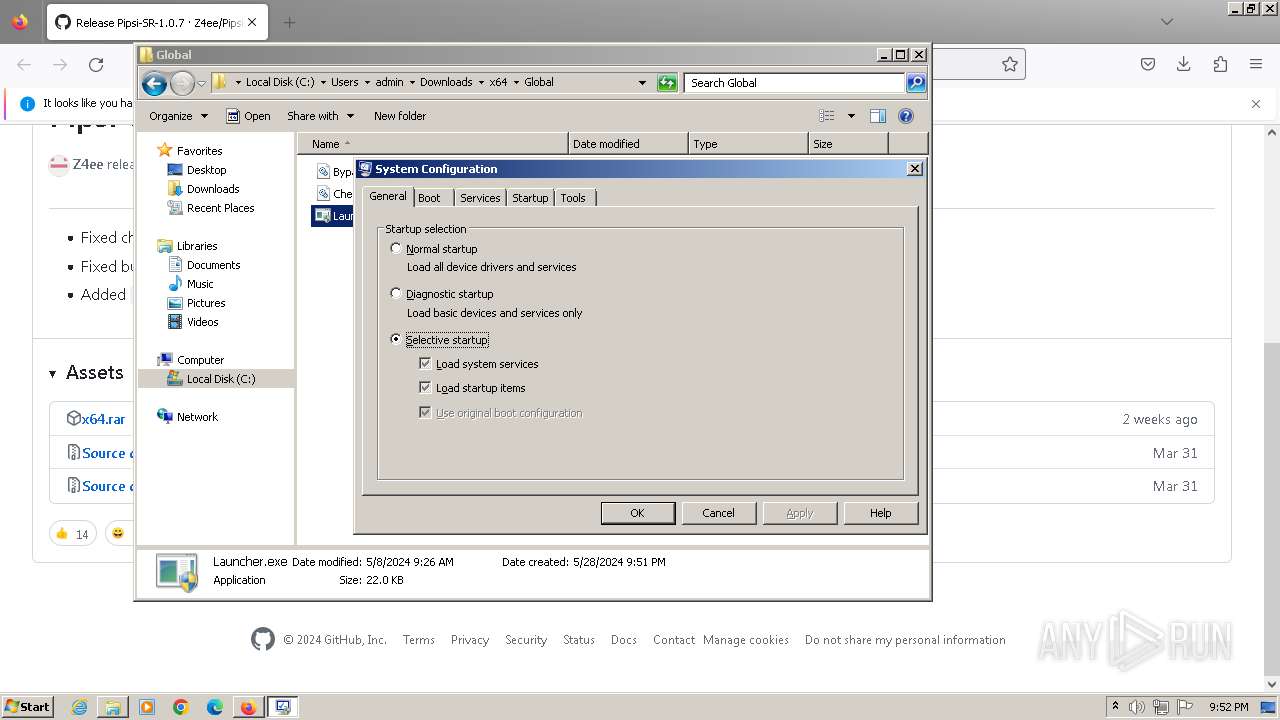1280x720 pixels.
Task: Select the Diagnostic startup option
Action: click(x=396, y=293)
